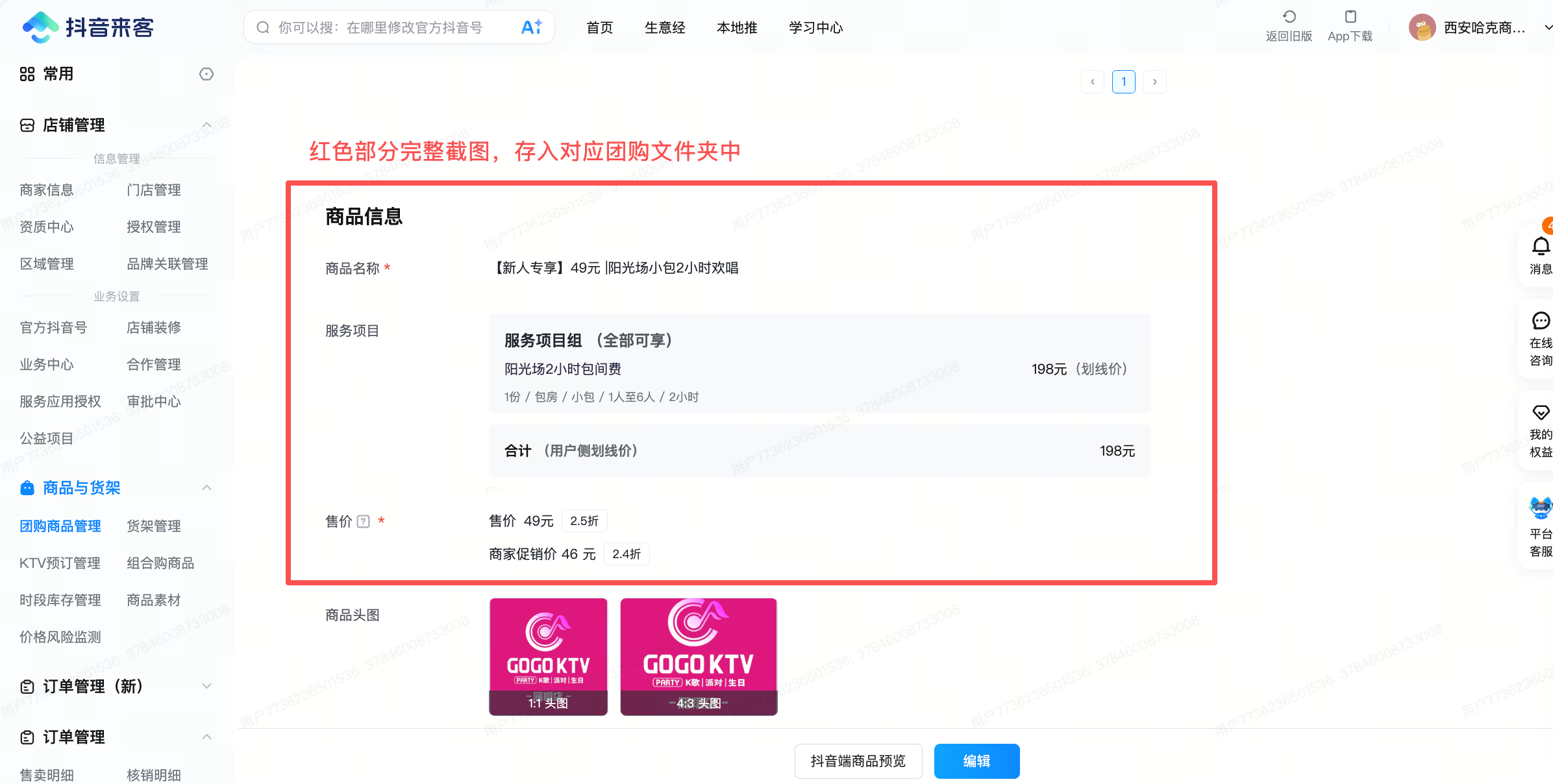
Task: Click the 1:1 头图 product thumbnail
Action: (548, 657)
